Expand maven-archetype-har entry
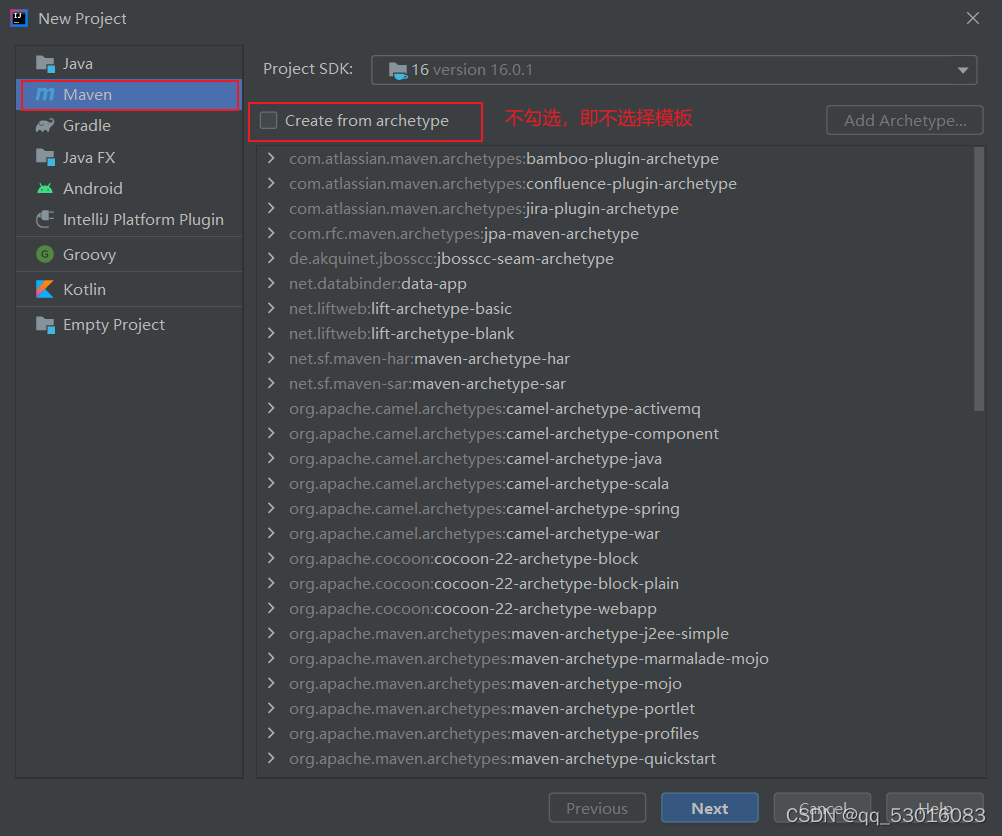1002x836 pixels. tap(271, 358)
